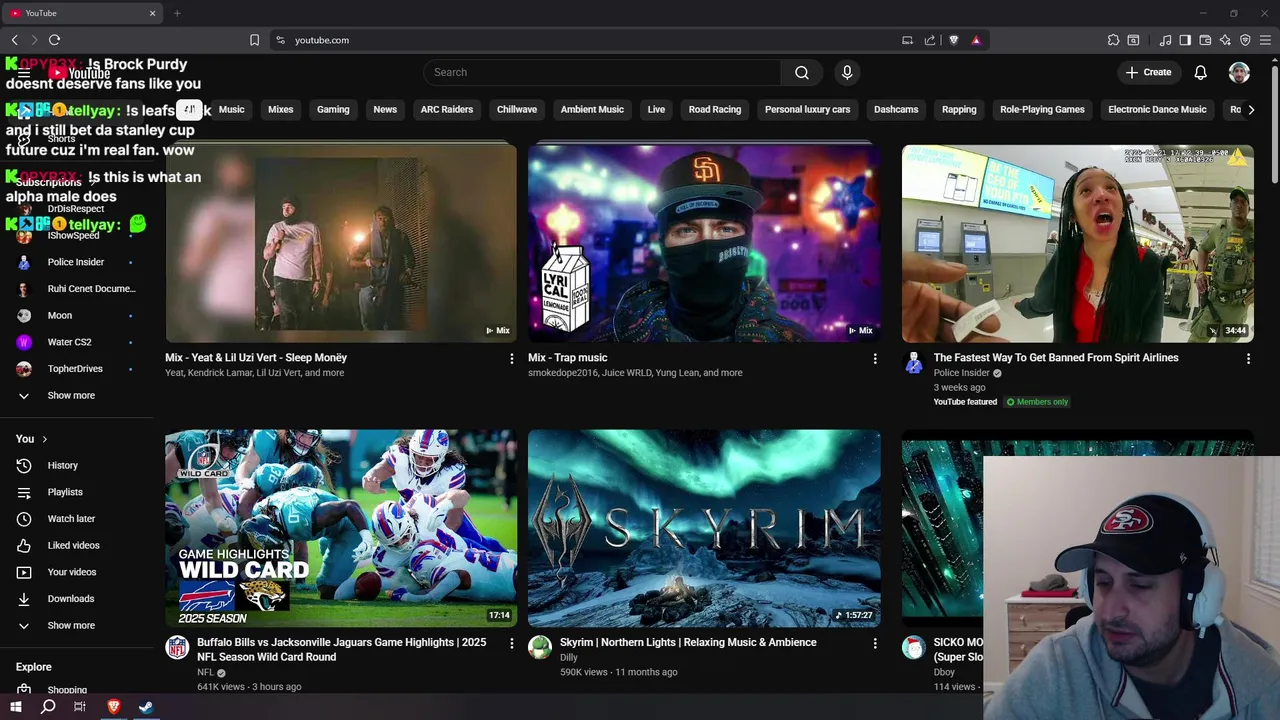Reload the page with the refresh icon

(54, 40)
